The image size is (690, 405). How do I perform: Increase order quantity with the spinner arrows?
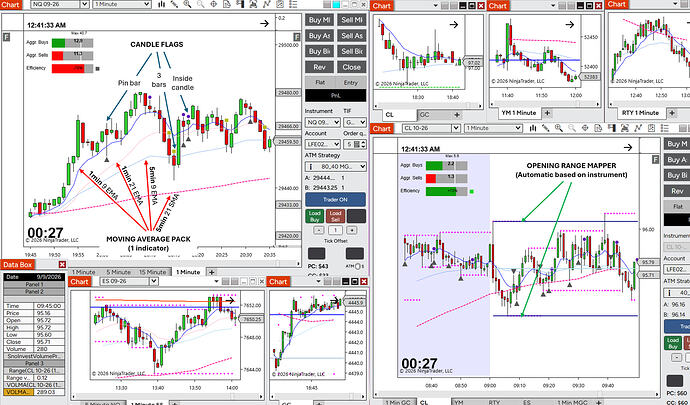click(x=363, y=142)
